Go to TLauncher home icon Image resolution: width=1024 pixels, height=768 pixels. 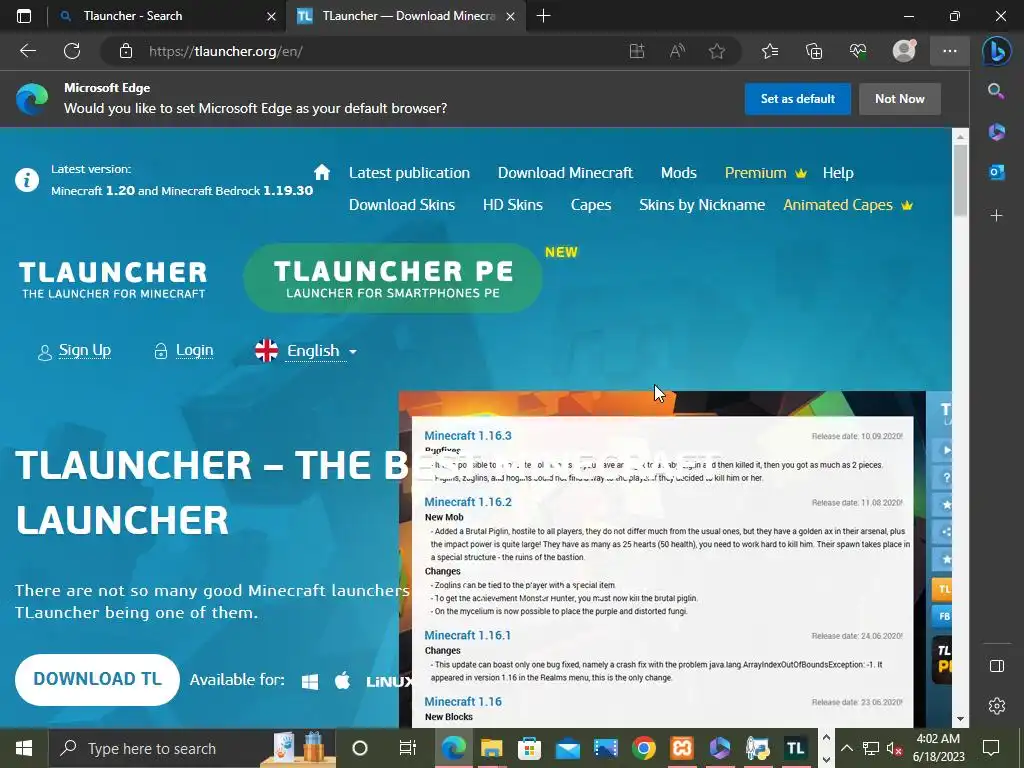coord(322,172)
